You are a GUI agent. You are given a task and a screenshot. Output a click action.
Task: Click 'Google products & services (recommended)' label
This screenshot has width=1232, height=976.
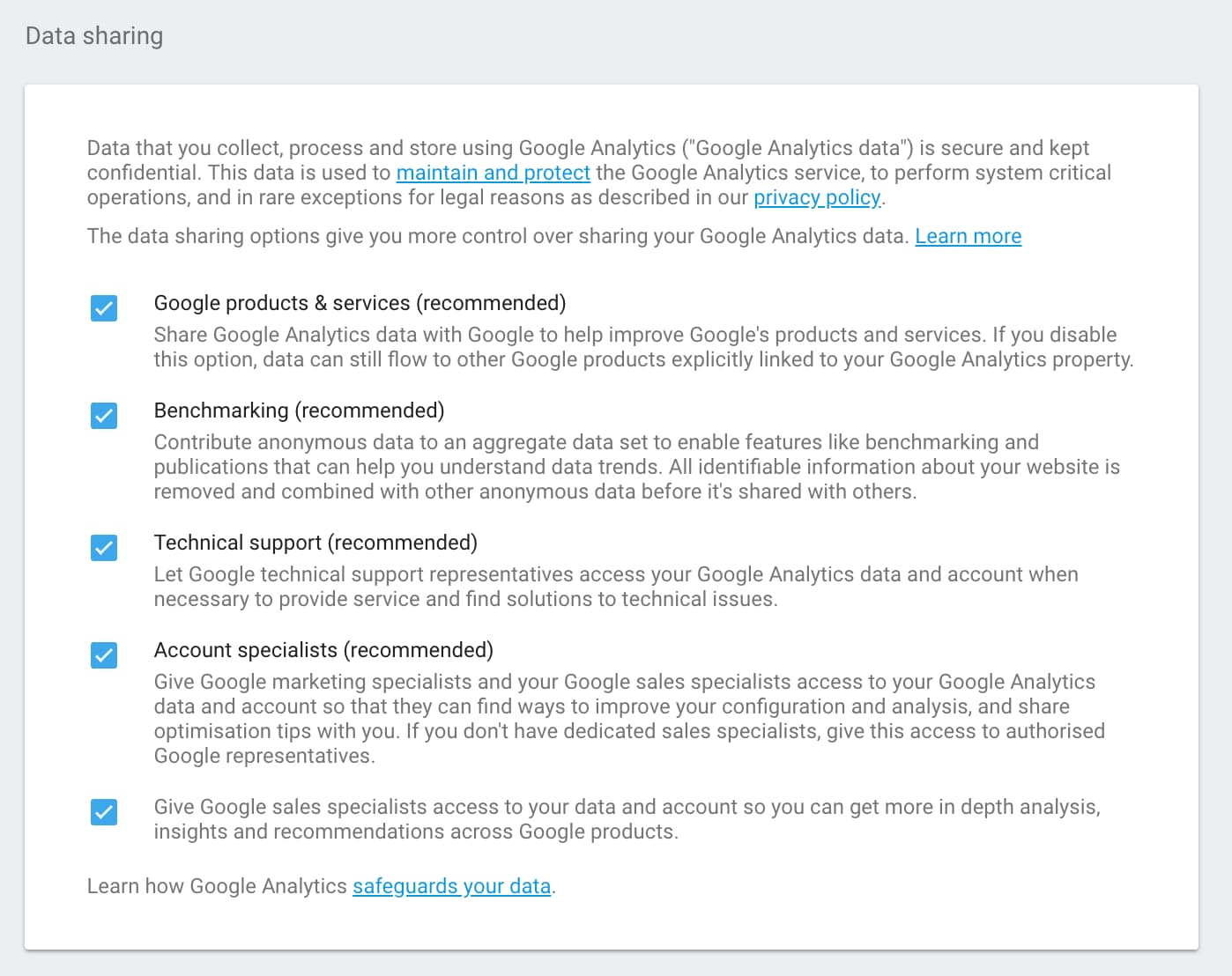tap(360, 303)
